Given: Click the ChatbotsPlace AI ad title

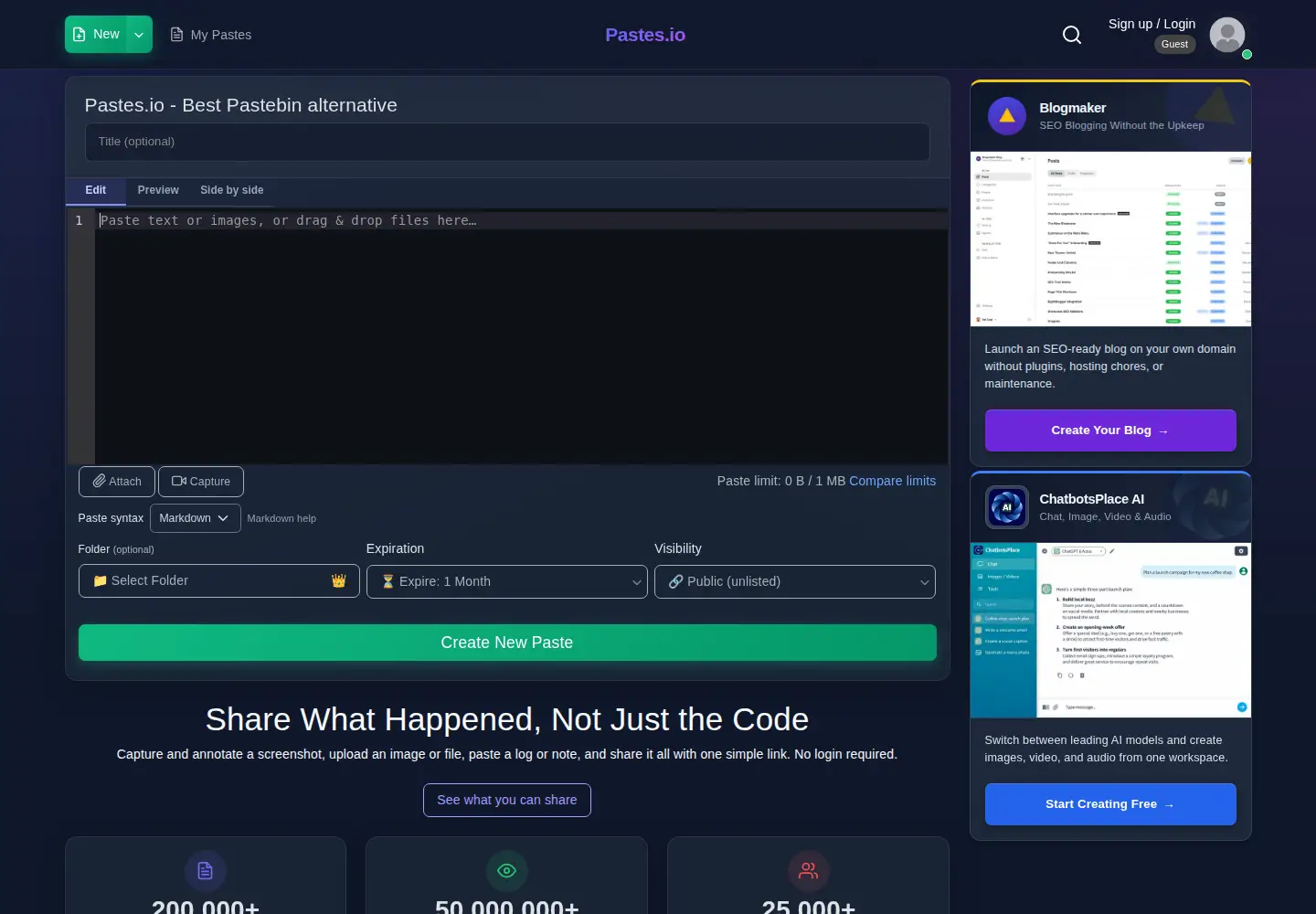Looking at the screenshot, I should (1092, 499).
